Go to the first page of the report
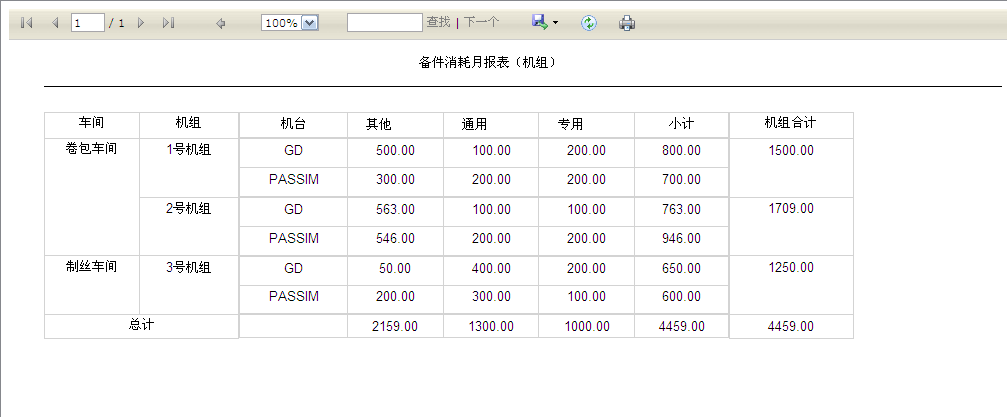Viewport: 1007px width, 417px height. 26,23
